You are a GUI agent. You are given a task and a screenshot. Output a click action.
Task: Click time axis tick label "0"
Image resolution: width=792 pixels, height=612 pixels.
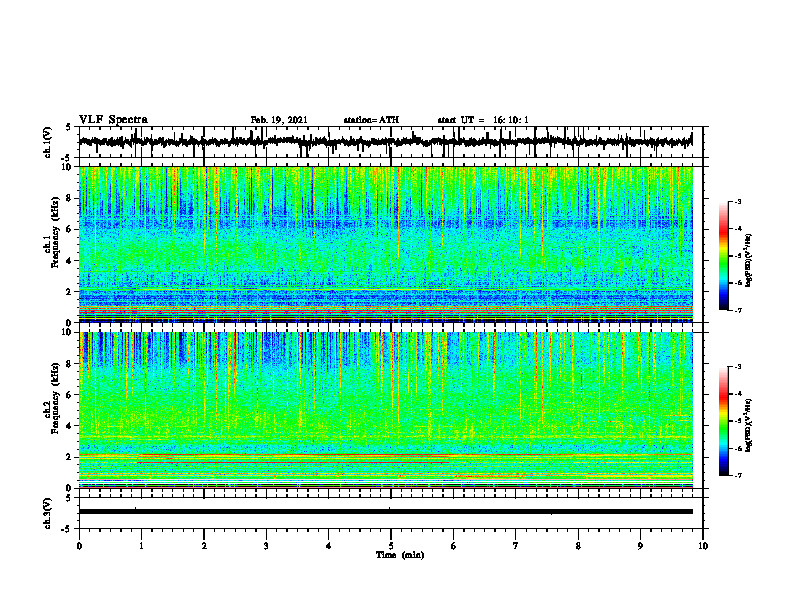[x=79, y=546]
